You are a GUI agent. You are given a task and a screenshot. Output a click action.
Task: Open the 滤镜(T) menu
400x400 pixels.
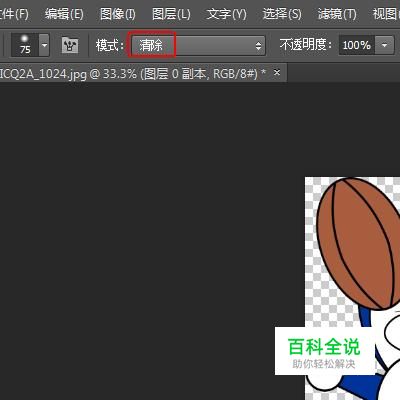point(337,14)
